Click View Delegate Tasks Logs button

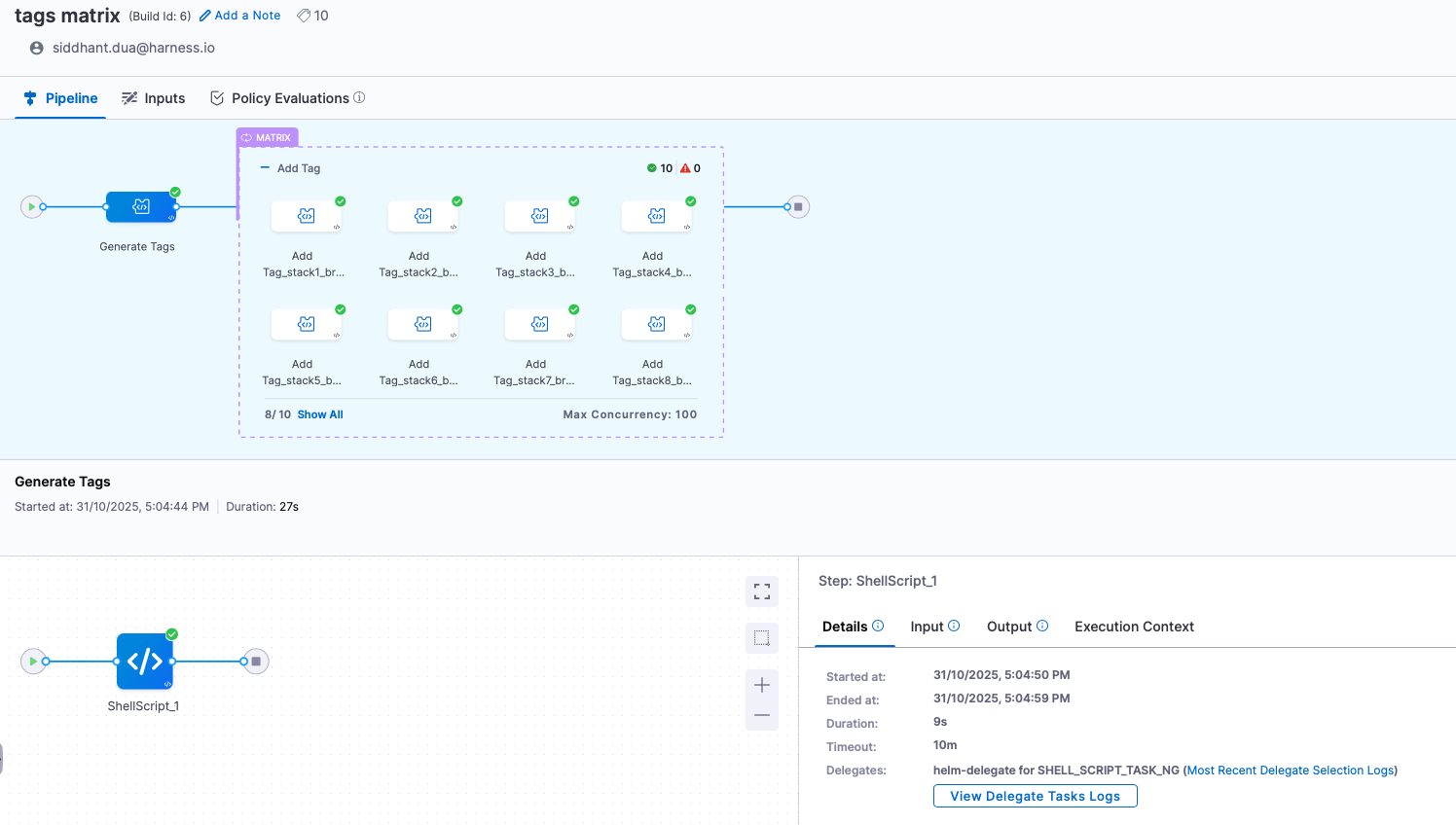click(1035, 796)
